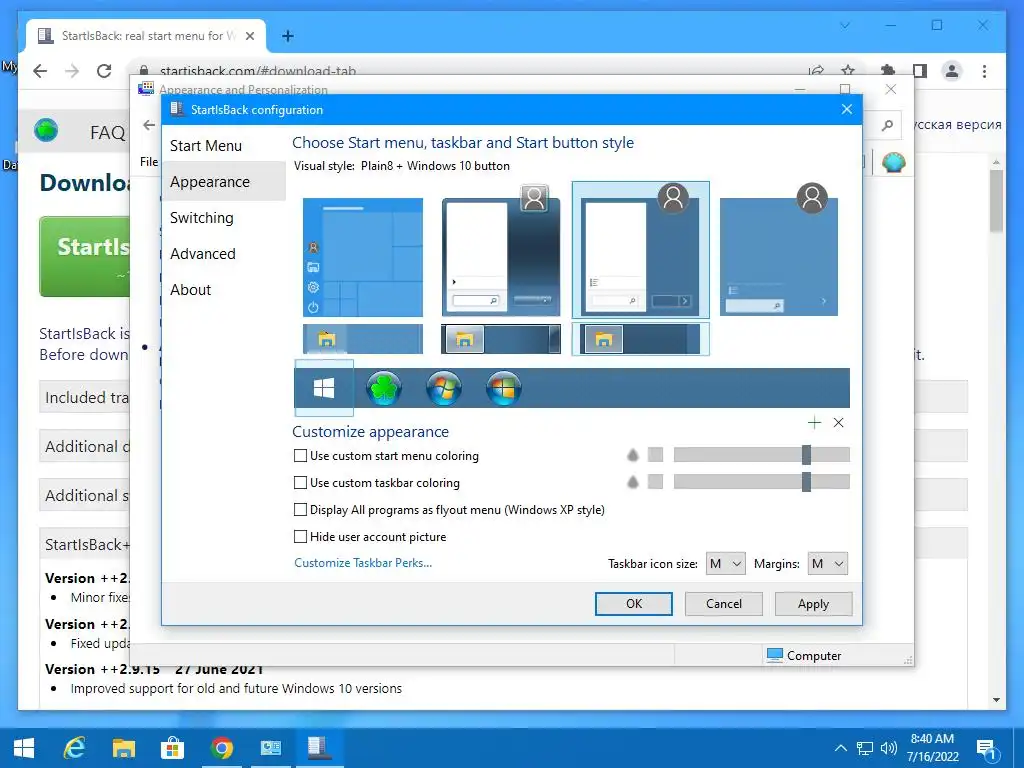
Task: Click the taskbar color swatch
Action: tap(655, 481)
